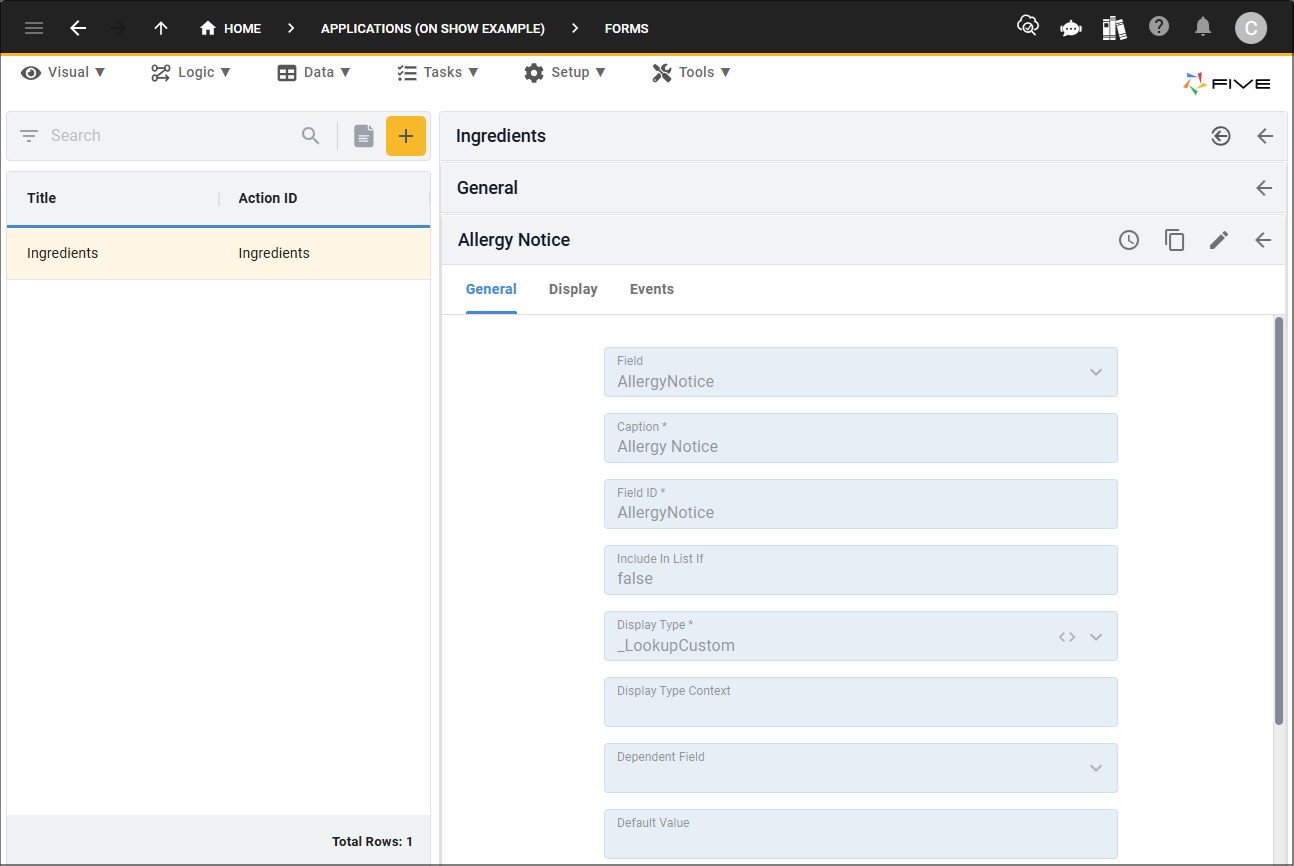Click the help question mark icon
Image resolution: width=1294 pixels, height=866 pixels.
(x=1159, y=27)
